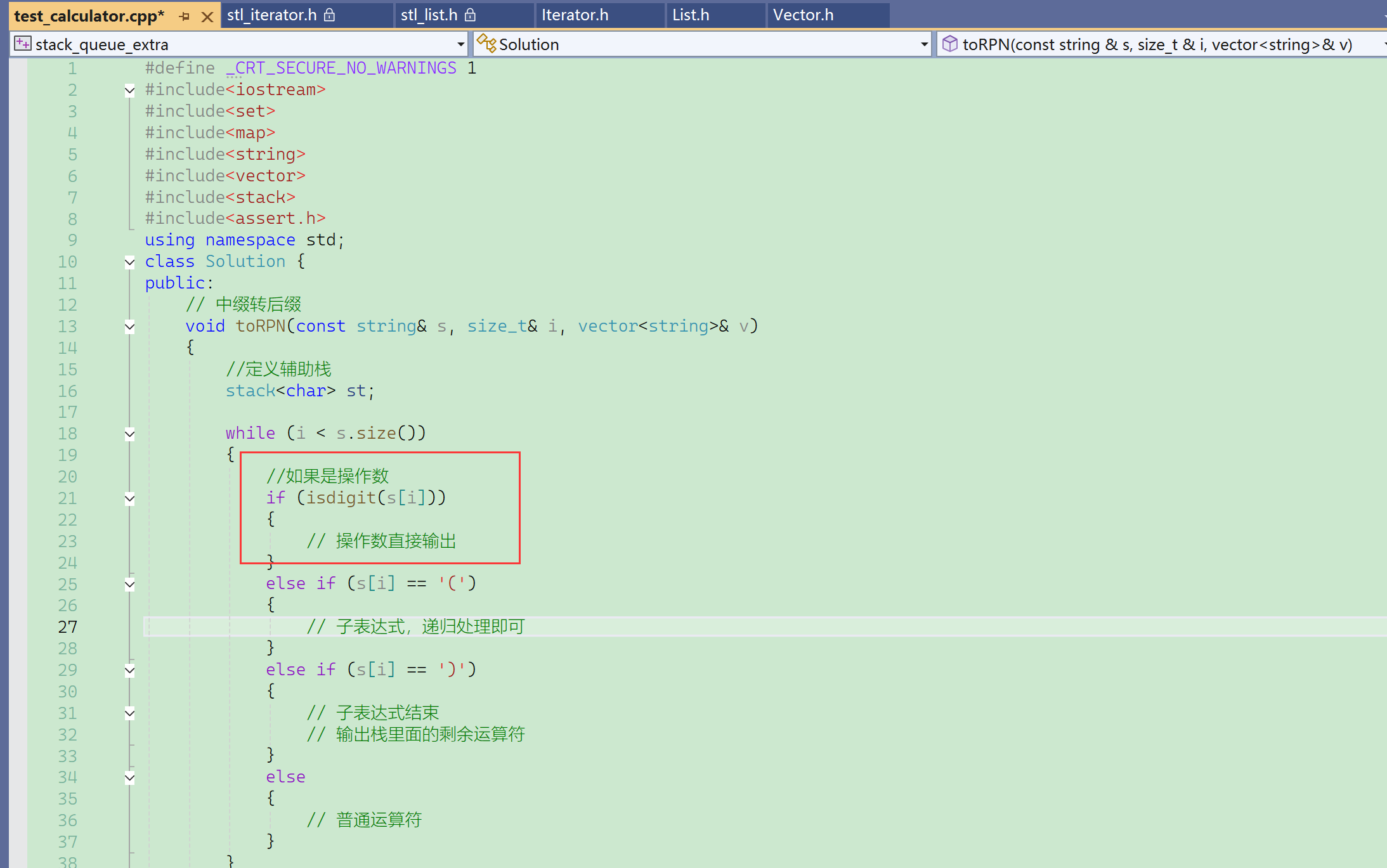Screen dimensions: 1387x868
Task: Close the test_calculator.cpp tab
Action: coord(207,16)
